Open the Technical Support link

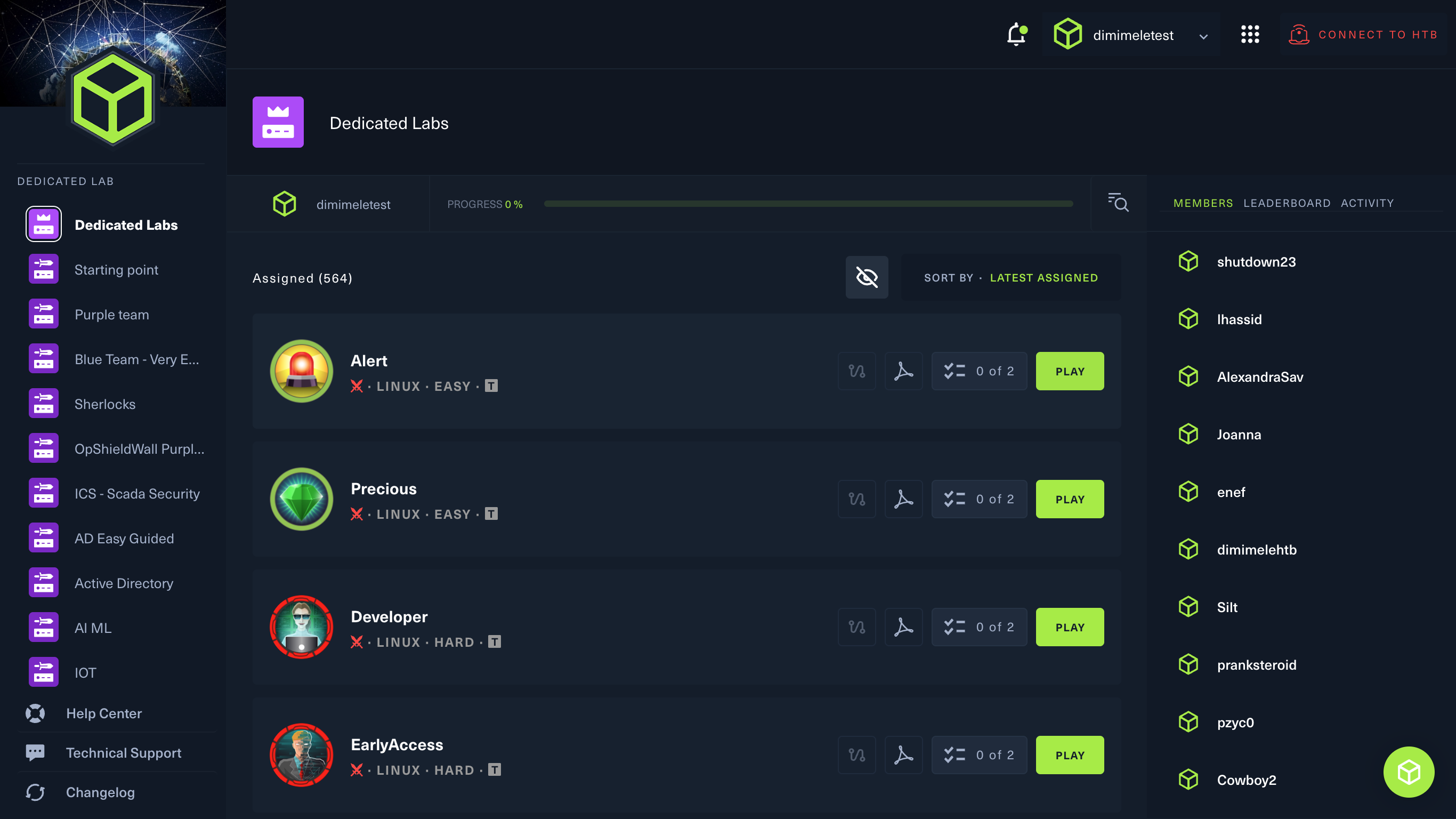pyautogui.click(x=123, y=752)
